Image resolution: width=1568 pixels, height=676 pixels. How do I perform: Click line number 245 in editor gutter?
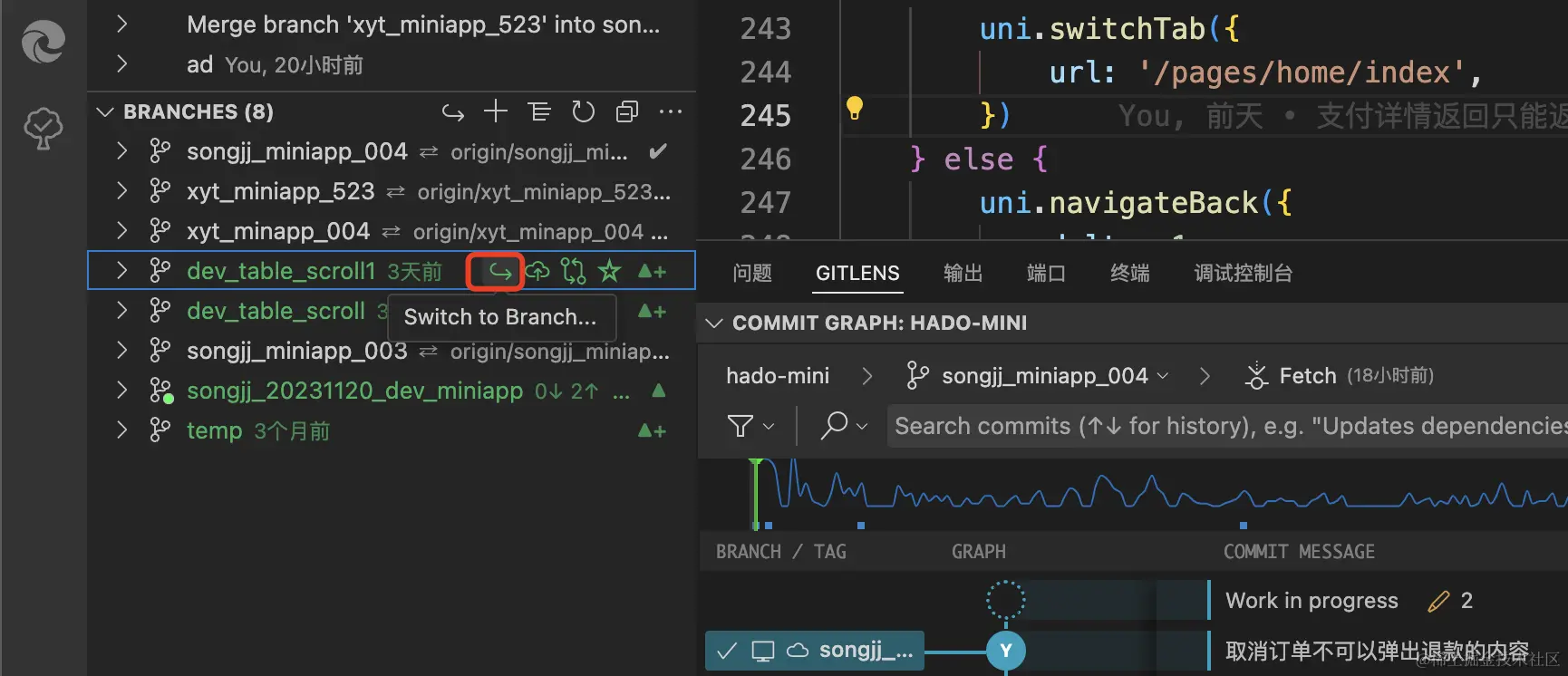[x=766, y=116]
